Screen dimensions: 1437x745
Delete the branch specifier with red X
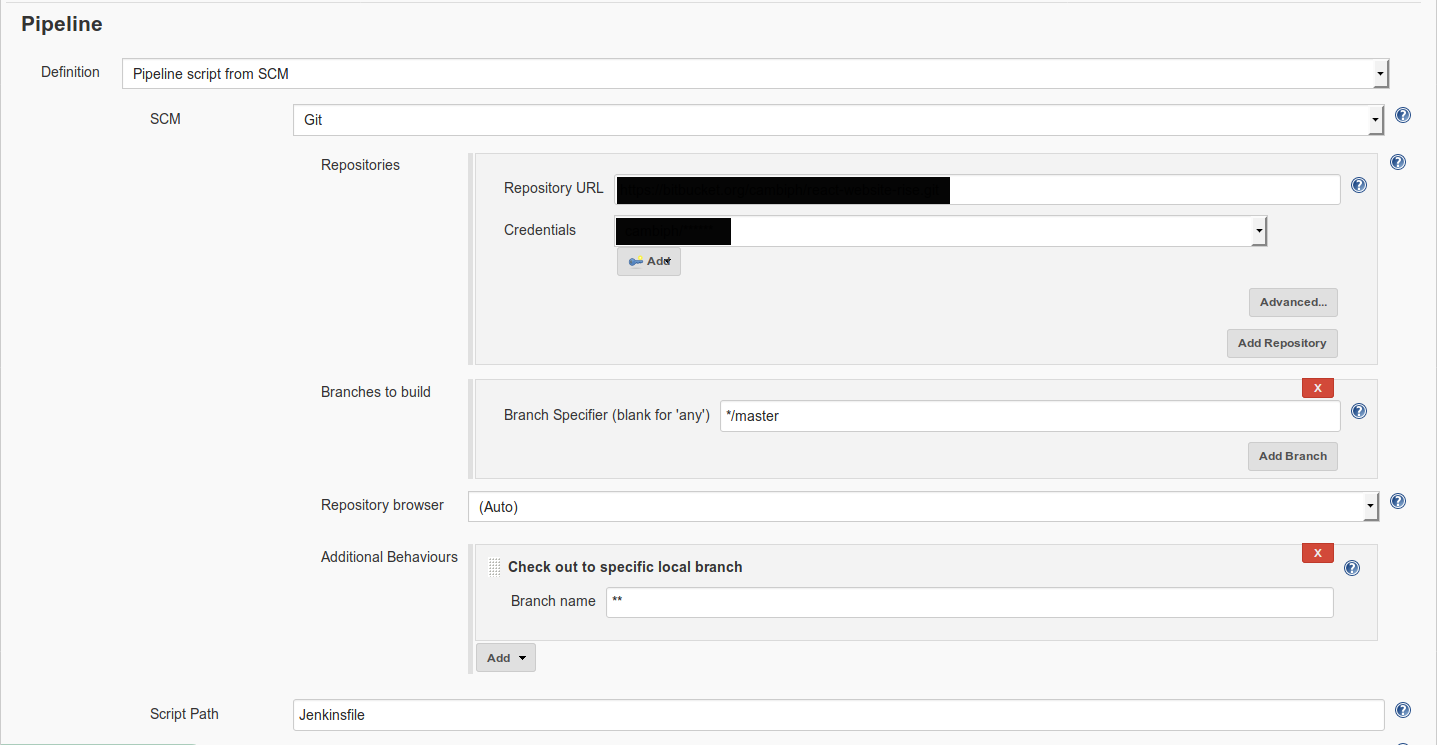pyautogui.click(x=1317, y=388)
